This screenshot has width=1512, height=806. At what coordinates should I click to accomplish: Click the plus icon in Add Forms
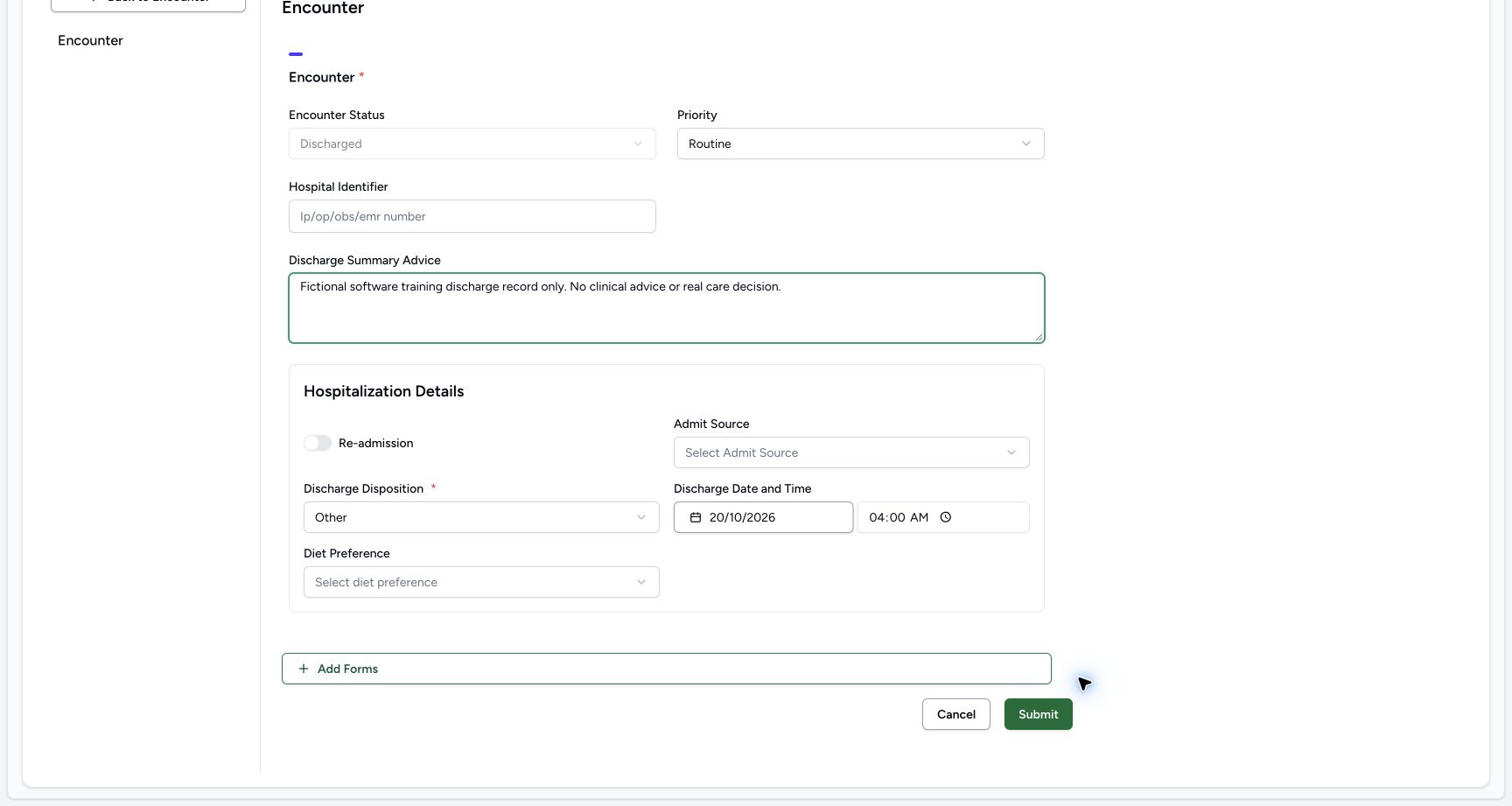point(304,669)
